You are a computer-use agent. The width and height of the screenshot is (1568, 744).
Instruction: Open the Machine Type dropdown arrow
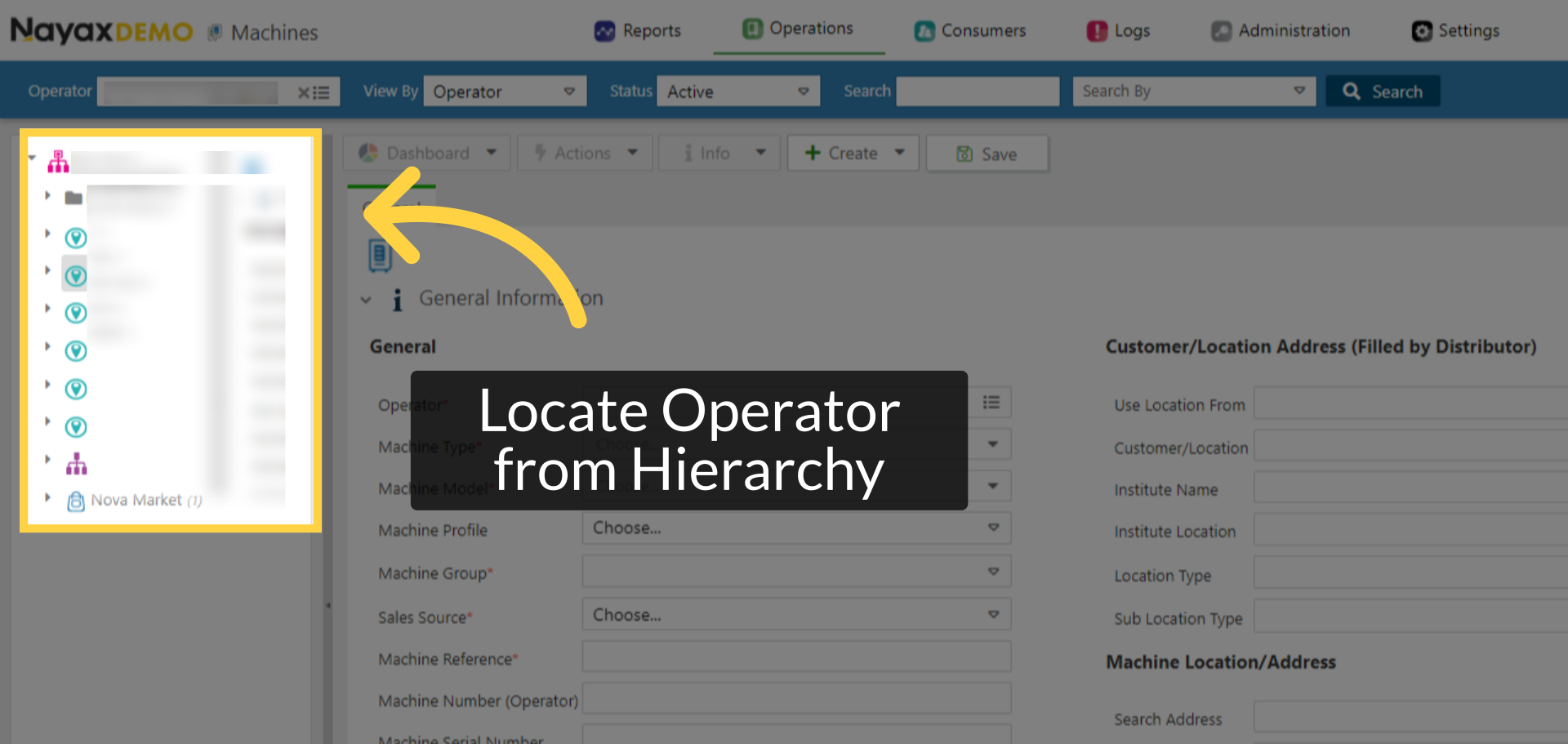click(x=993, y=444)
